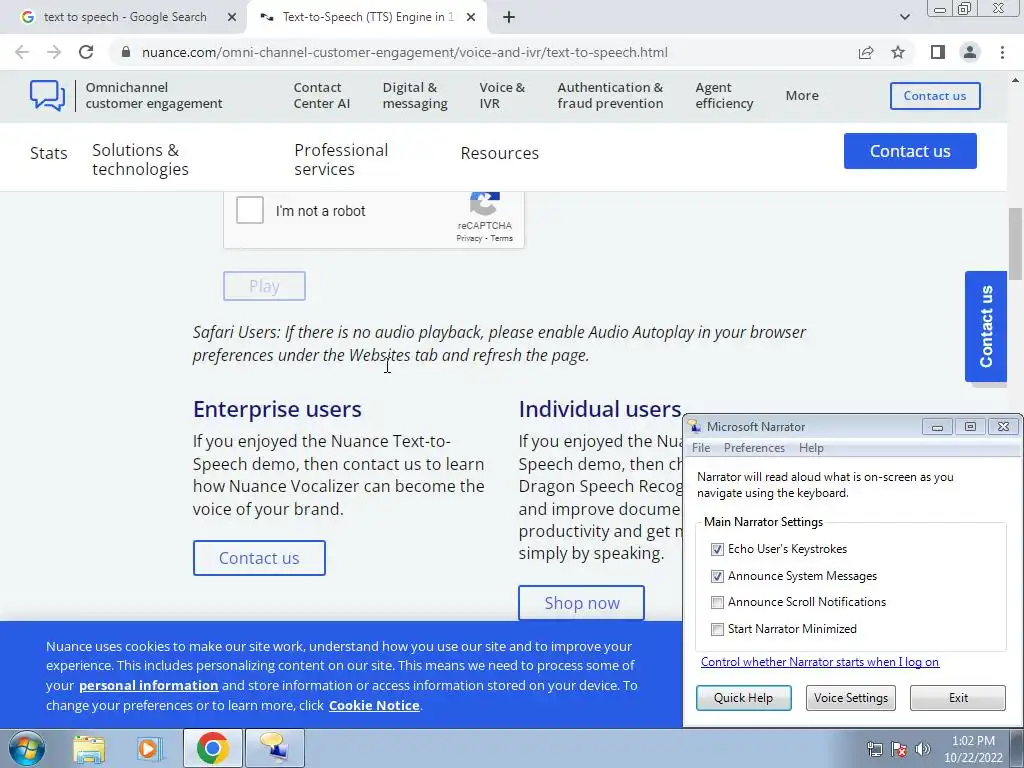Screen dimensions: 1024x768
Task: Enable Announce Scroll Notifications
Action: click(x=717, y=602)
